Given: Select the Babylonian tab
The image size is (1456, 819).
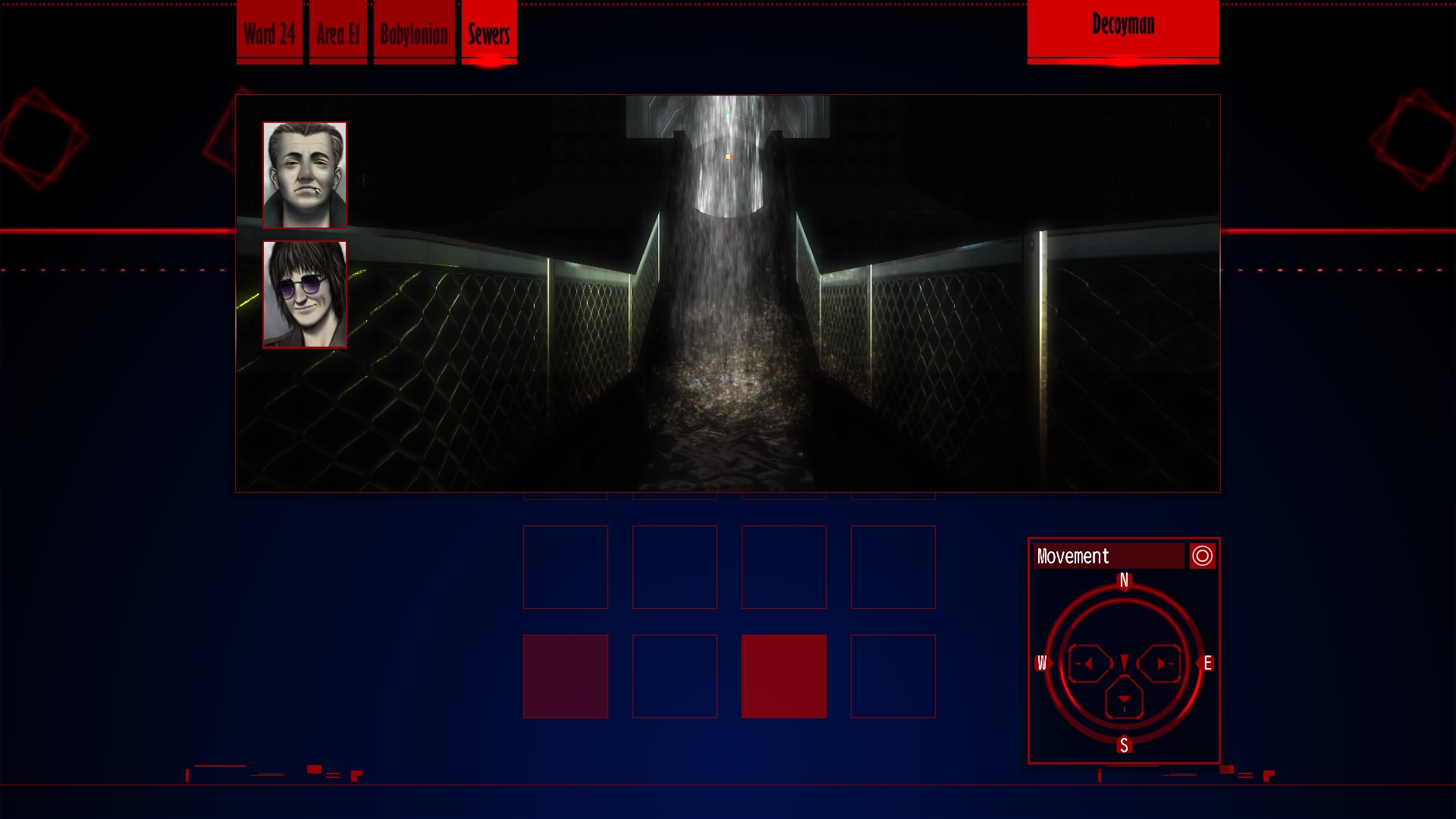Looking at the screenshot, I should [x=414, y=33].
